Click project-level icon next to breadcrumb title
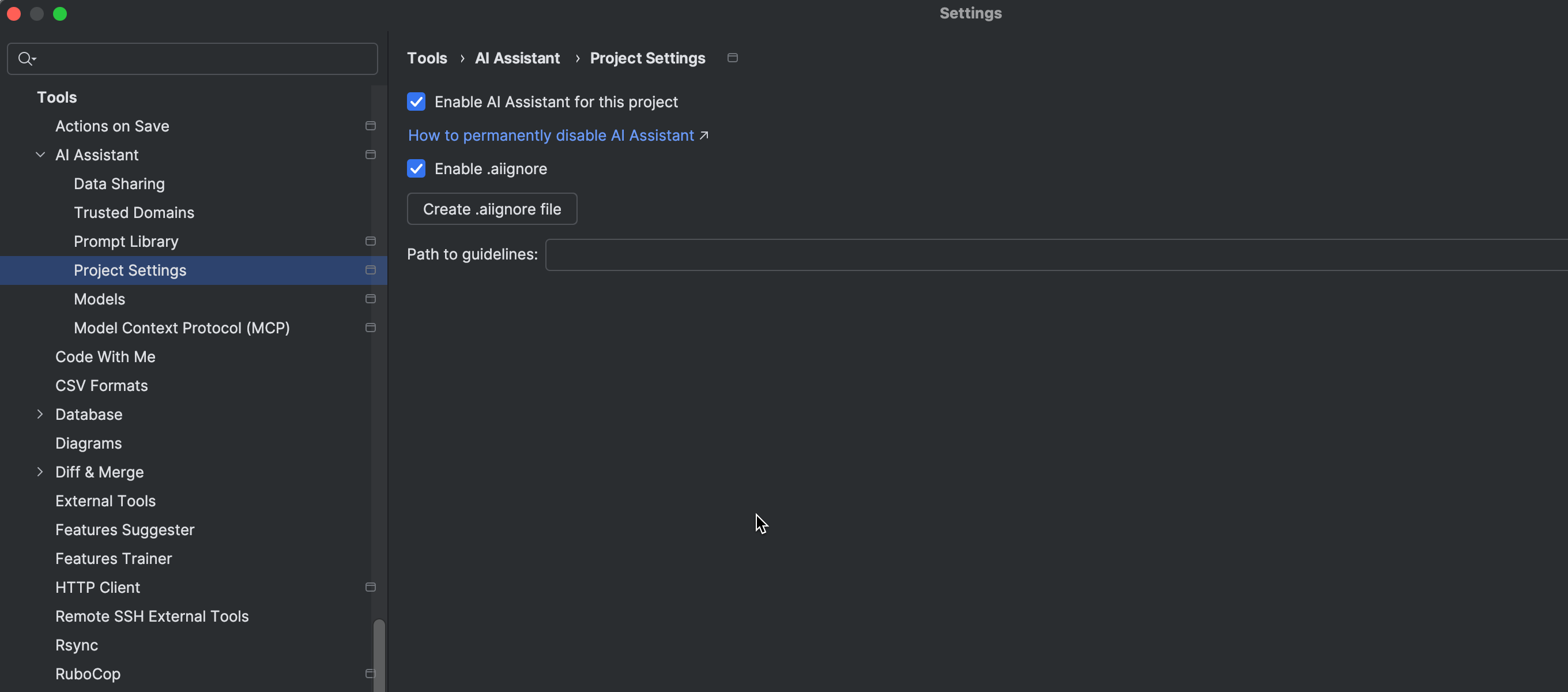Screen dimensions: 1568x692 (732, 58)
